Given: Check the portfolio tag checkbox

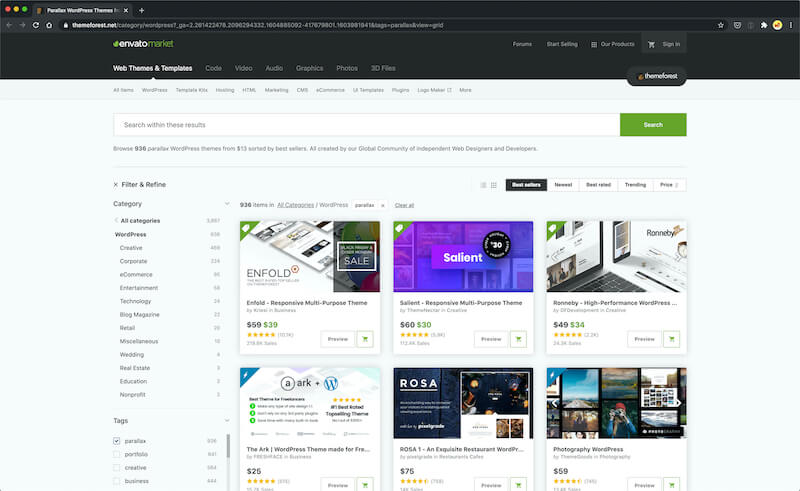Looking at the screenshot, I should [116, 454].
